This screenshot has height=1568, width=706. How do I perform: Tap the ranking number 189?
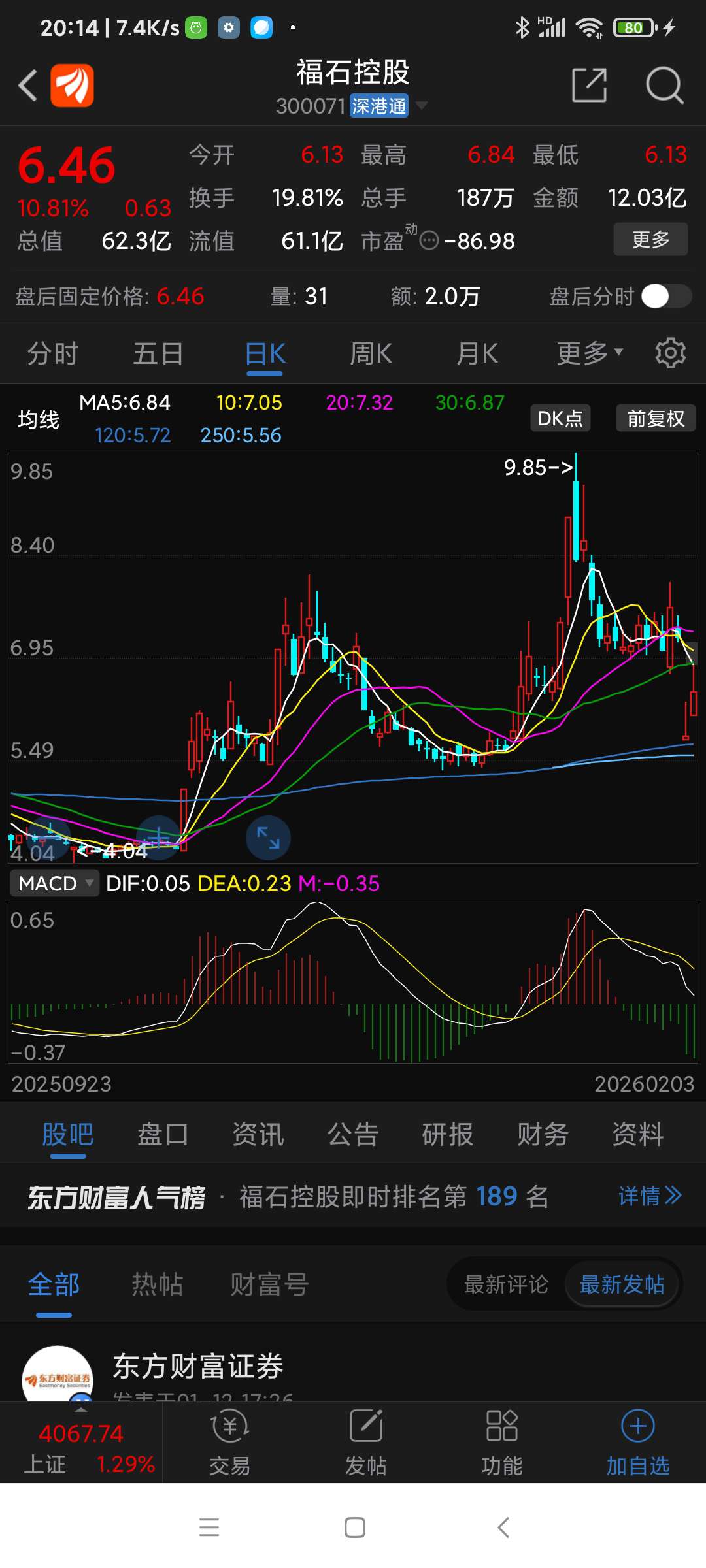tap(497, 1196)
